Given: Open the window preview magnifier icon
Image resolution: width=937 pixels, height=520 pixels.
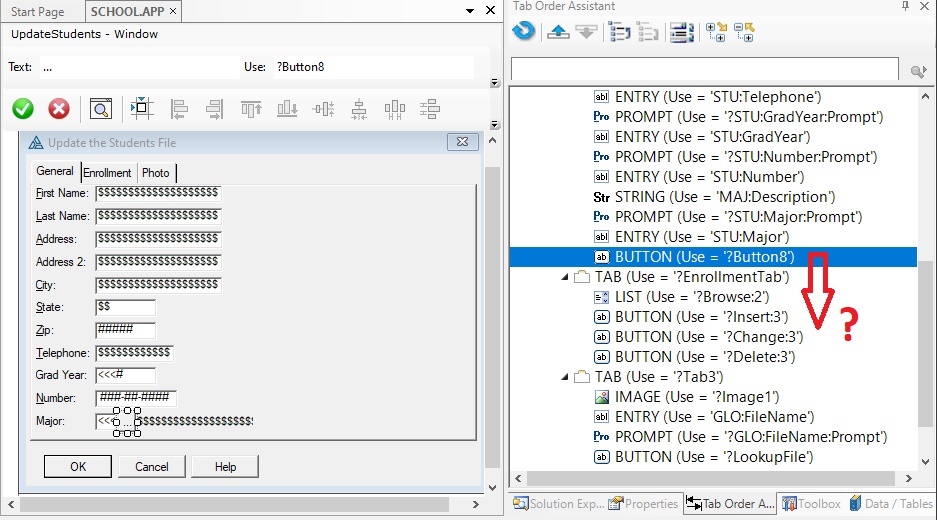Looking at the screenshot, I should [100, 109].
